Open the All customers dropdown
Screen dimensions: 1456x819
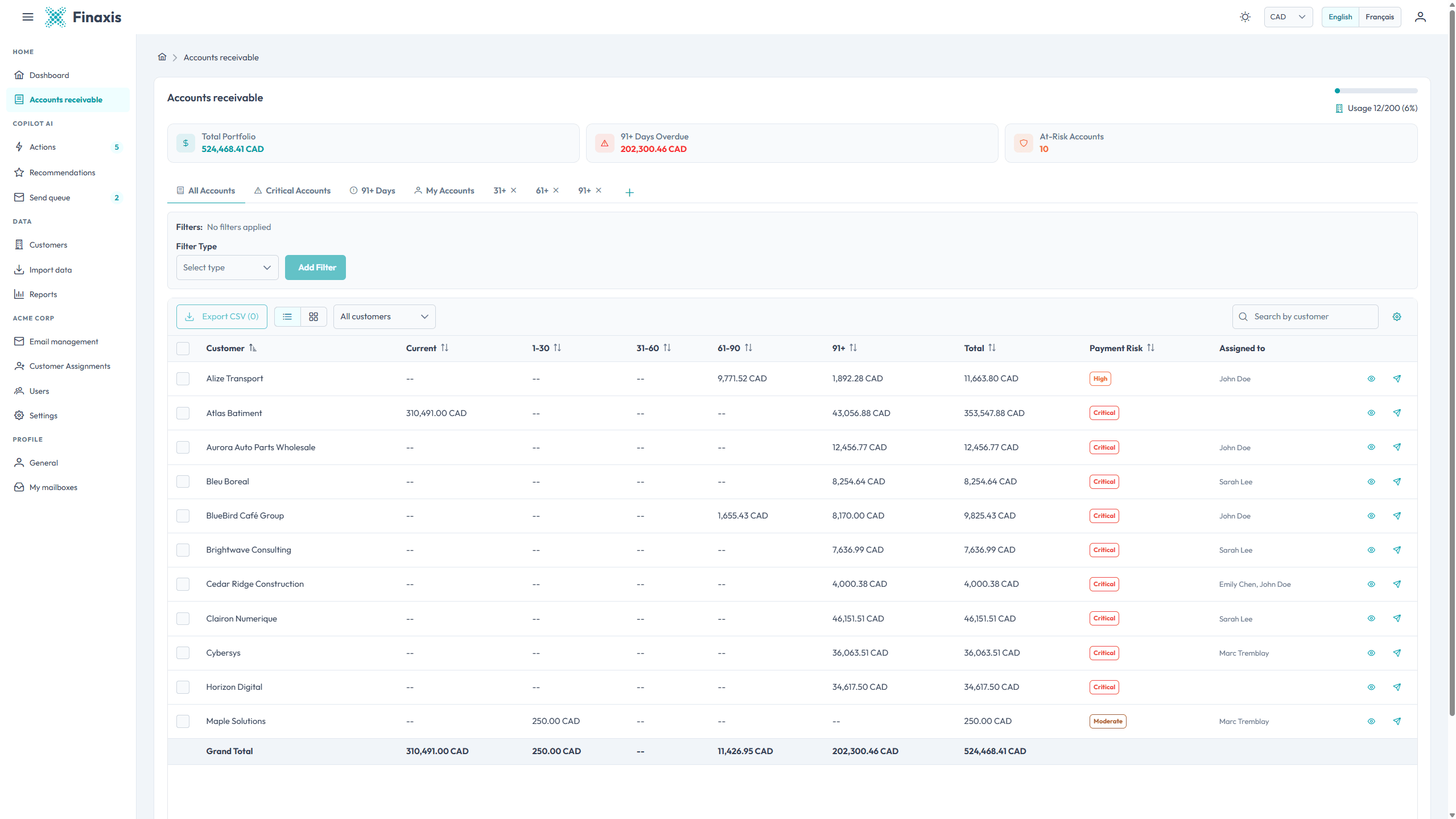(x=384, y=316)
